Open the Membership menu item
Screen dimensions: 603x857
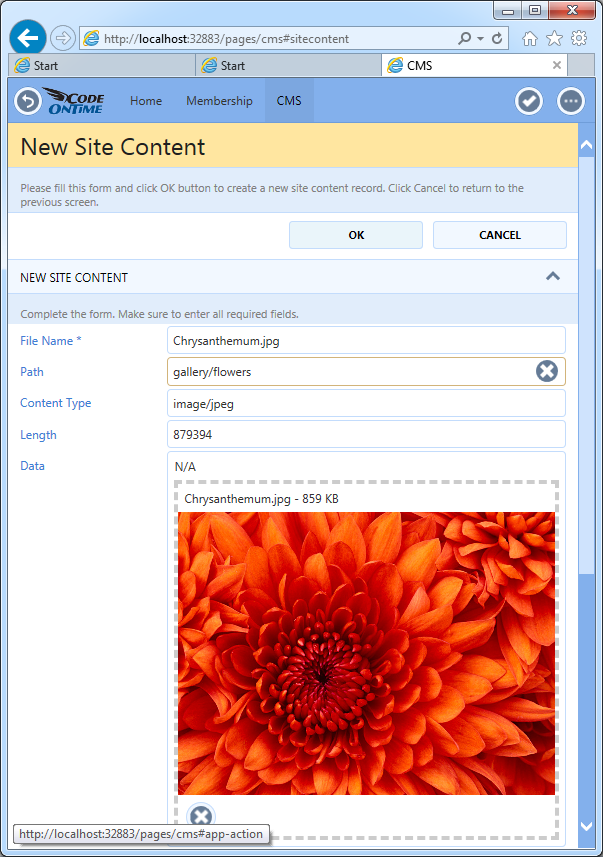coord(219,101)
